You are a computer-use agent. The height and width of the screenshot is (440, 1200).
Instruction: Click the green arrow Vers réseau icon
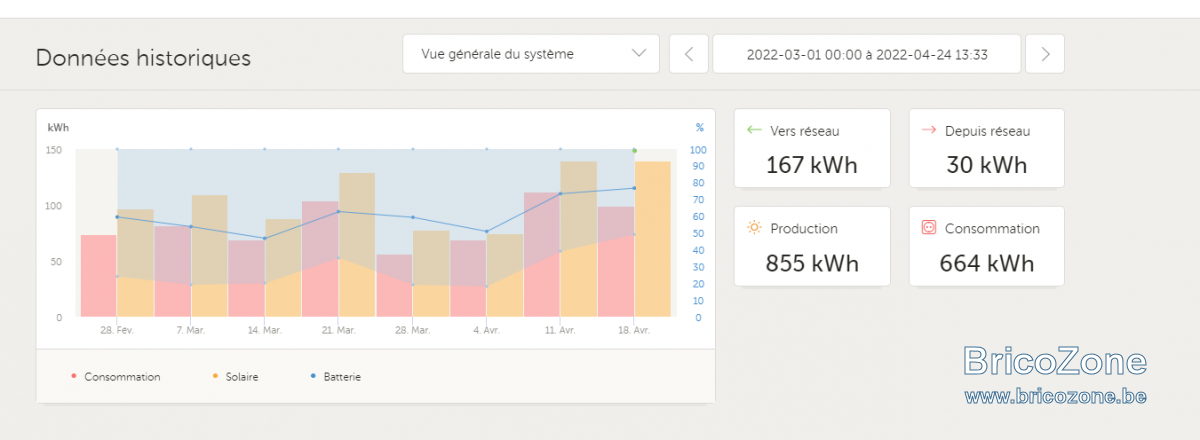click(754, 130)
